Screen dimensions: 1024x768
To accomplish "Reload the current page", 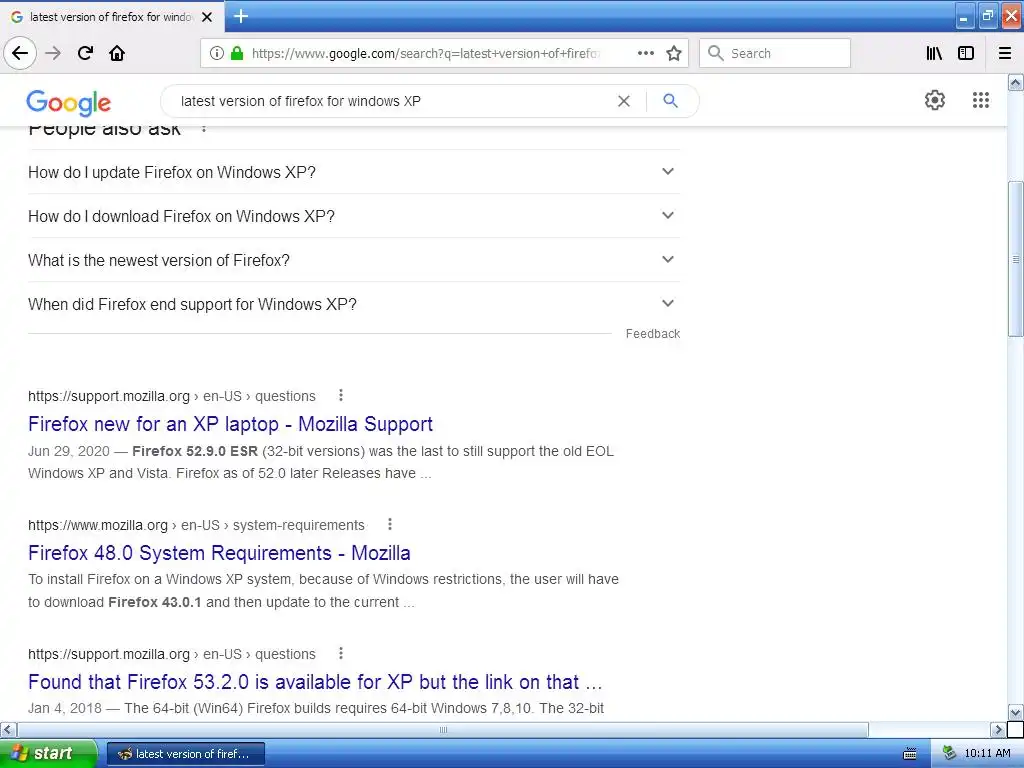I will pos(85,53).
